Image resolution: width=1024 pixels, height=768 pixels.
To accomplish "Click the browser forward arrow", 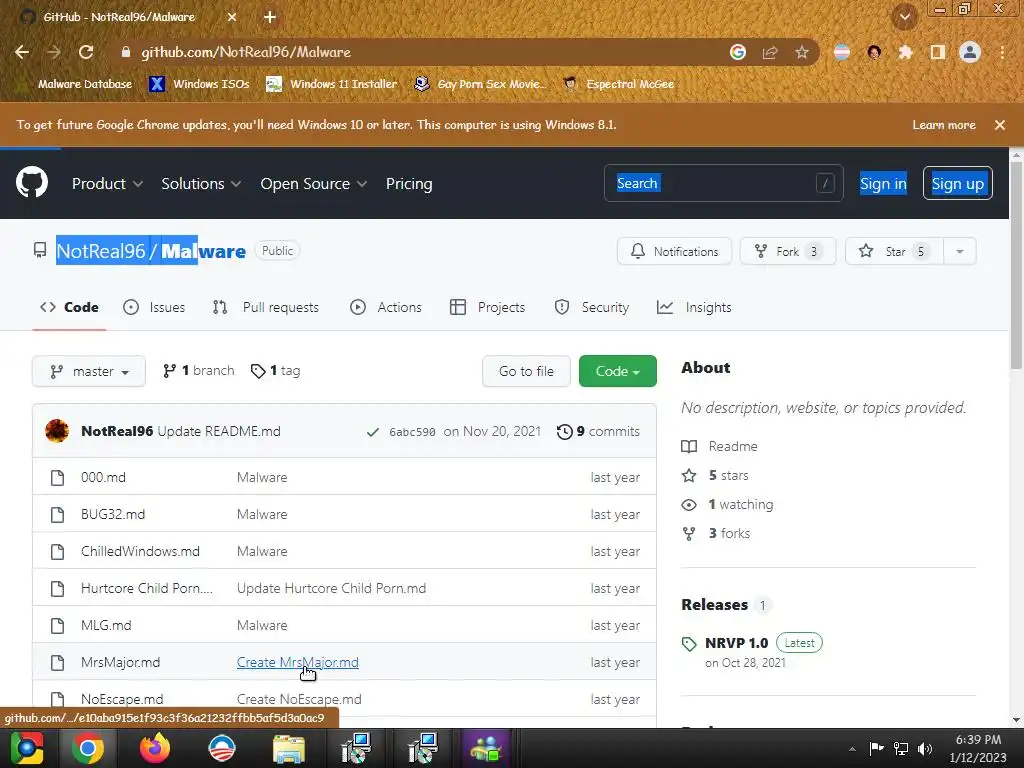I will click(x=54, y=52).
